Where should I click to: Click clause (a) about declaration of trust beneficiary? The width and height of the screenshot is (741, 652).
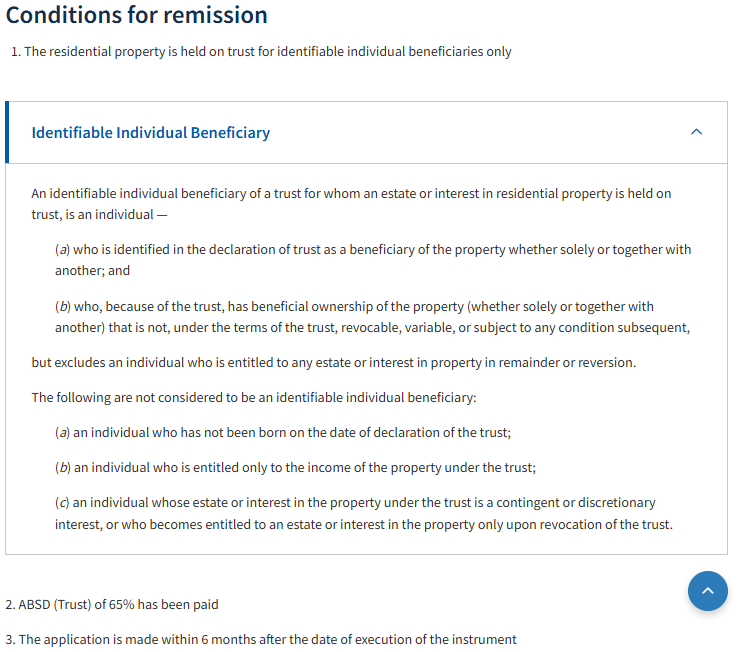point(372,250)
